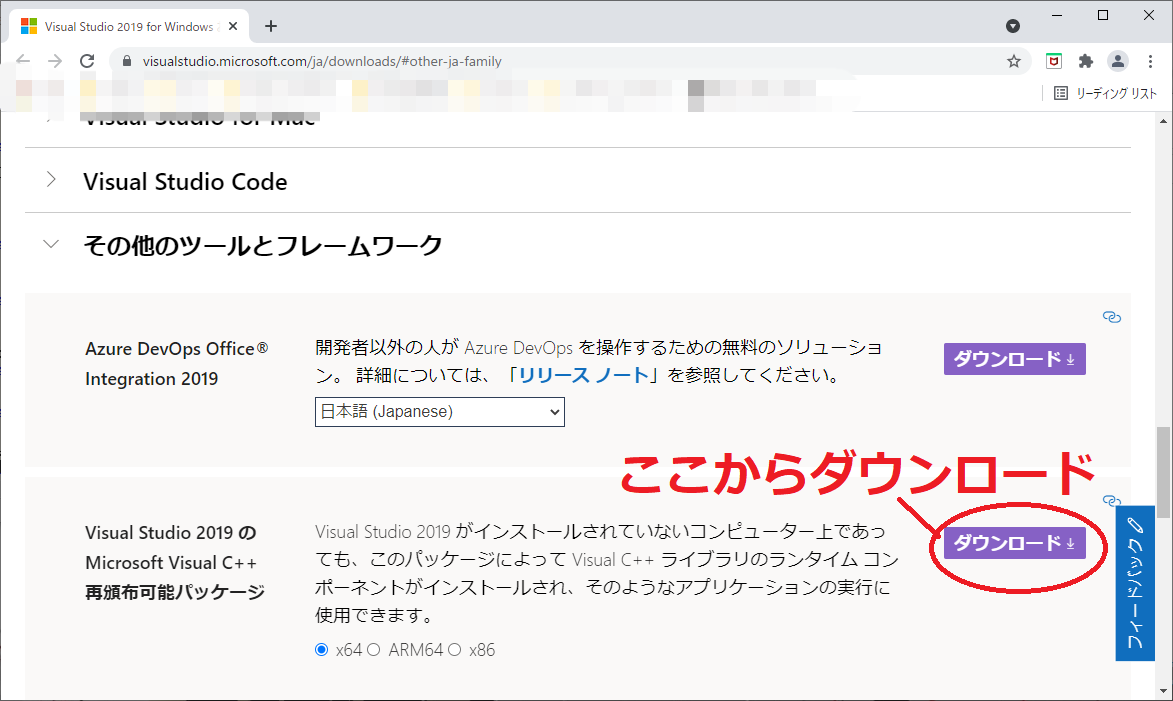The height and width of the screenshot is (701, 1173).
Task: Collapse その他のツールとフレームワーク section
Action: click(x=51, y=244)
